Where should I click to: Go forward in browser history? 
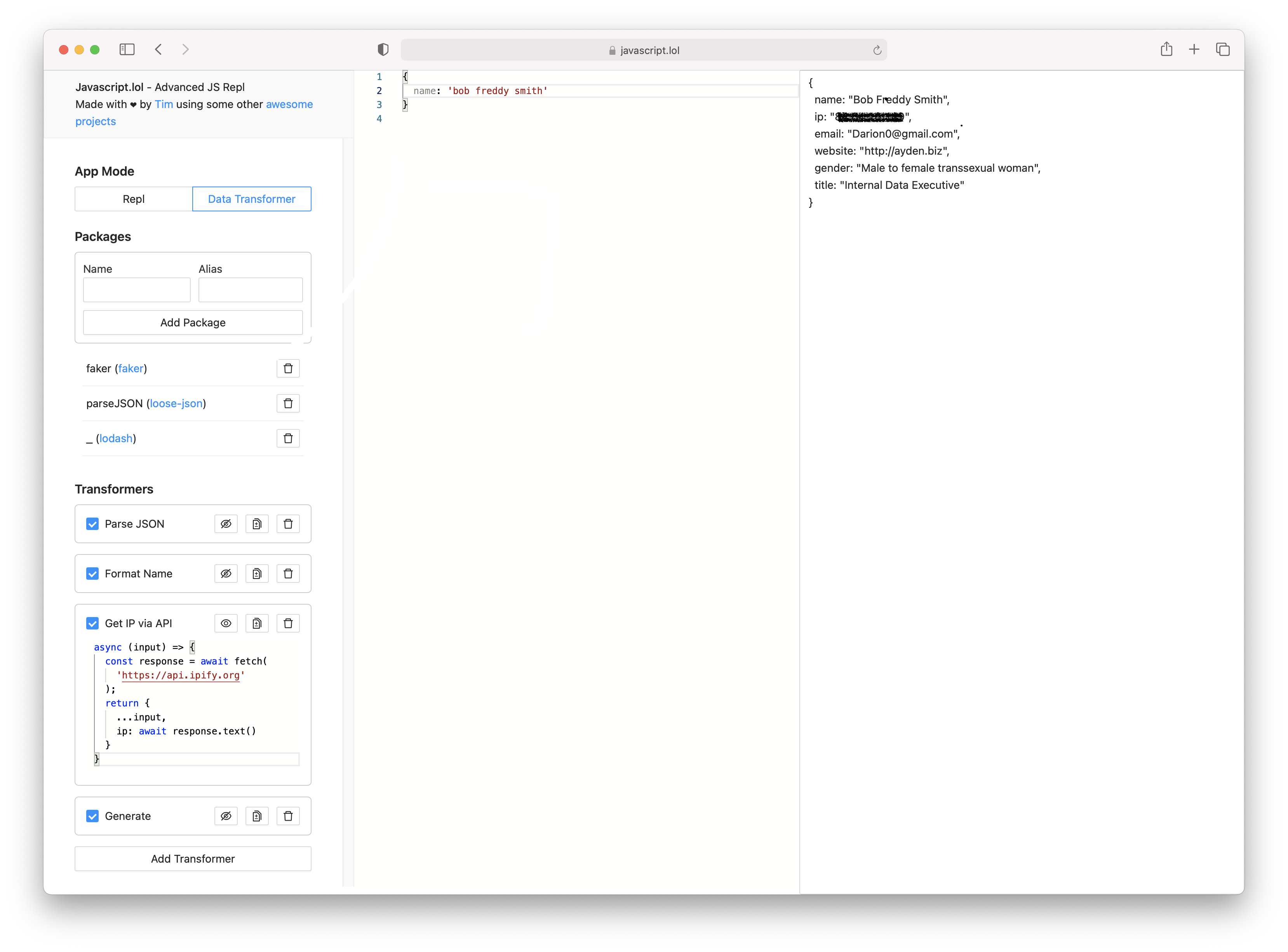[186, 50]
